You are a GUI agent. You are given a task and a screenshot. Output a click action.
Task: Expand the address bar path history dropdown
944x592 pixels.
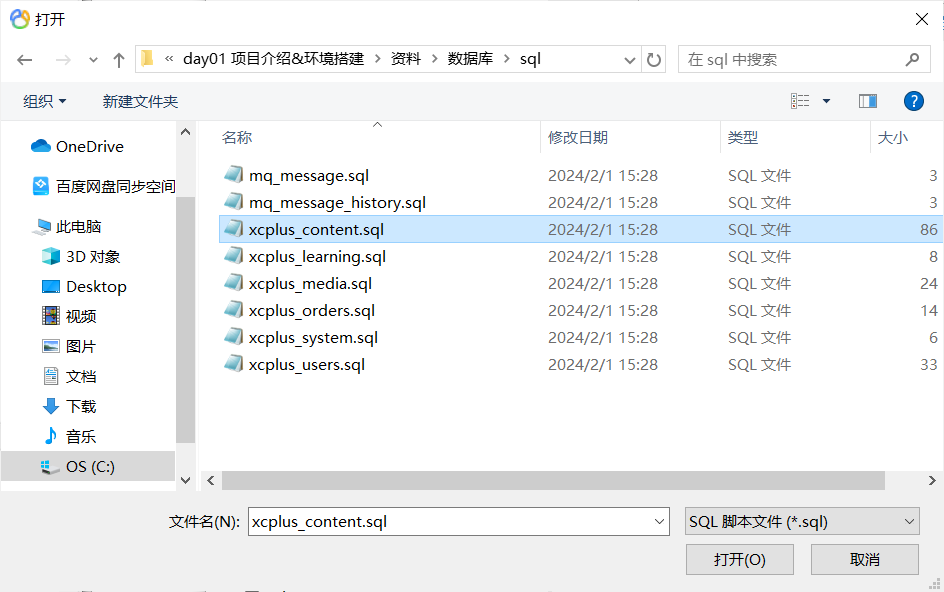(x=630, y=60)
